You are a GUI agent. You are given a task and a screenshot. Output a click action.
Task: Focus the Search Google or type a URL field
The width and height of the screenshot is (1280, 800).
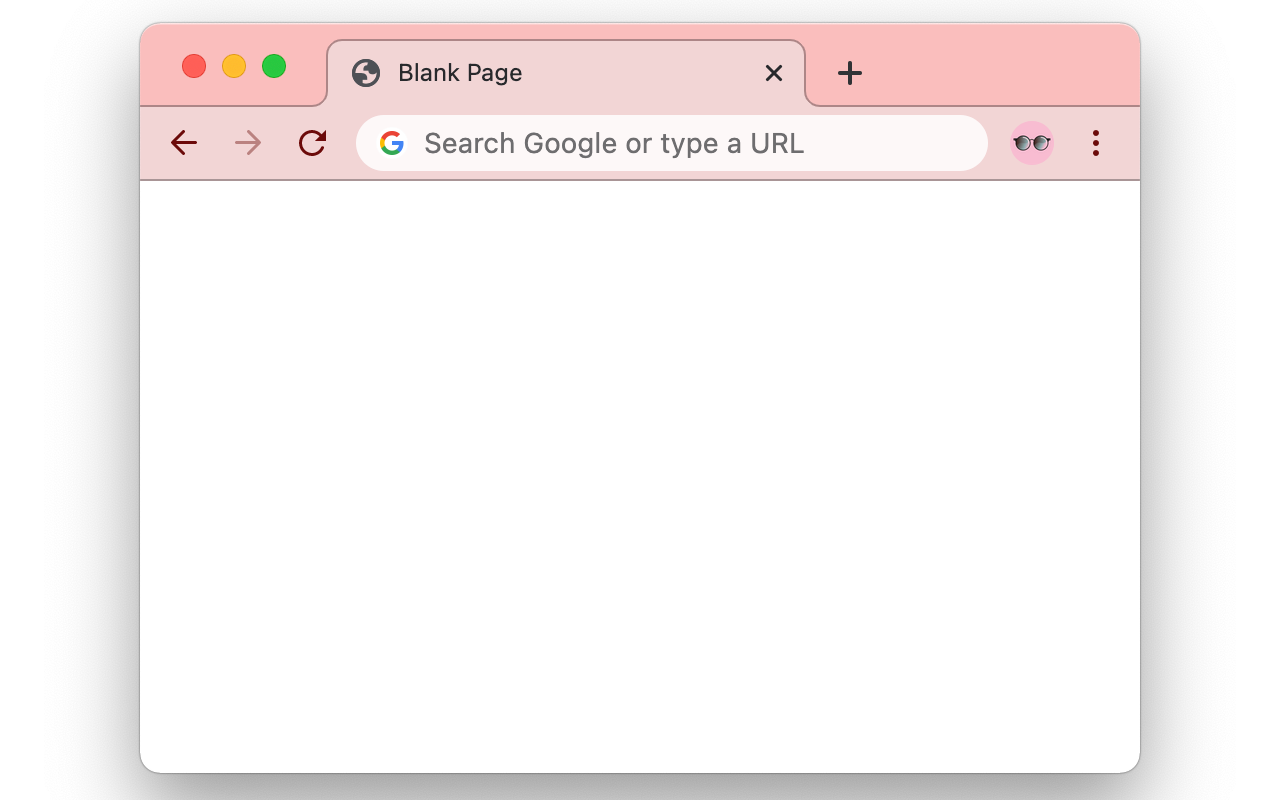pos(614,143)
